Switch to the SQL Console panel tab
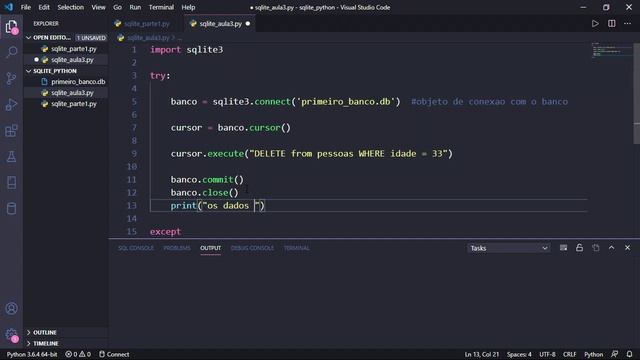Viewport: 640px width, 360px height. 136,248
